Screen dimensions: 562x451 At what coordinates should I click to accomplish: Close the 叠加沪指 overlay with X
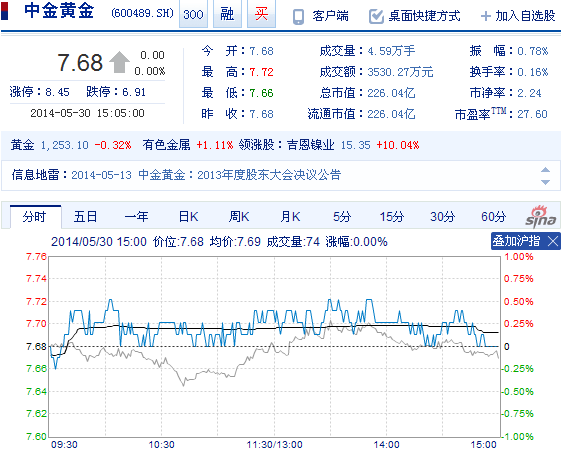[x=553, y=241]
